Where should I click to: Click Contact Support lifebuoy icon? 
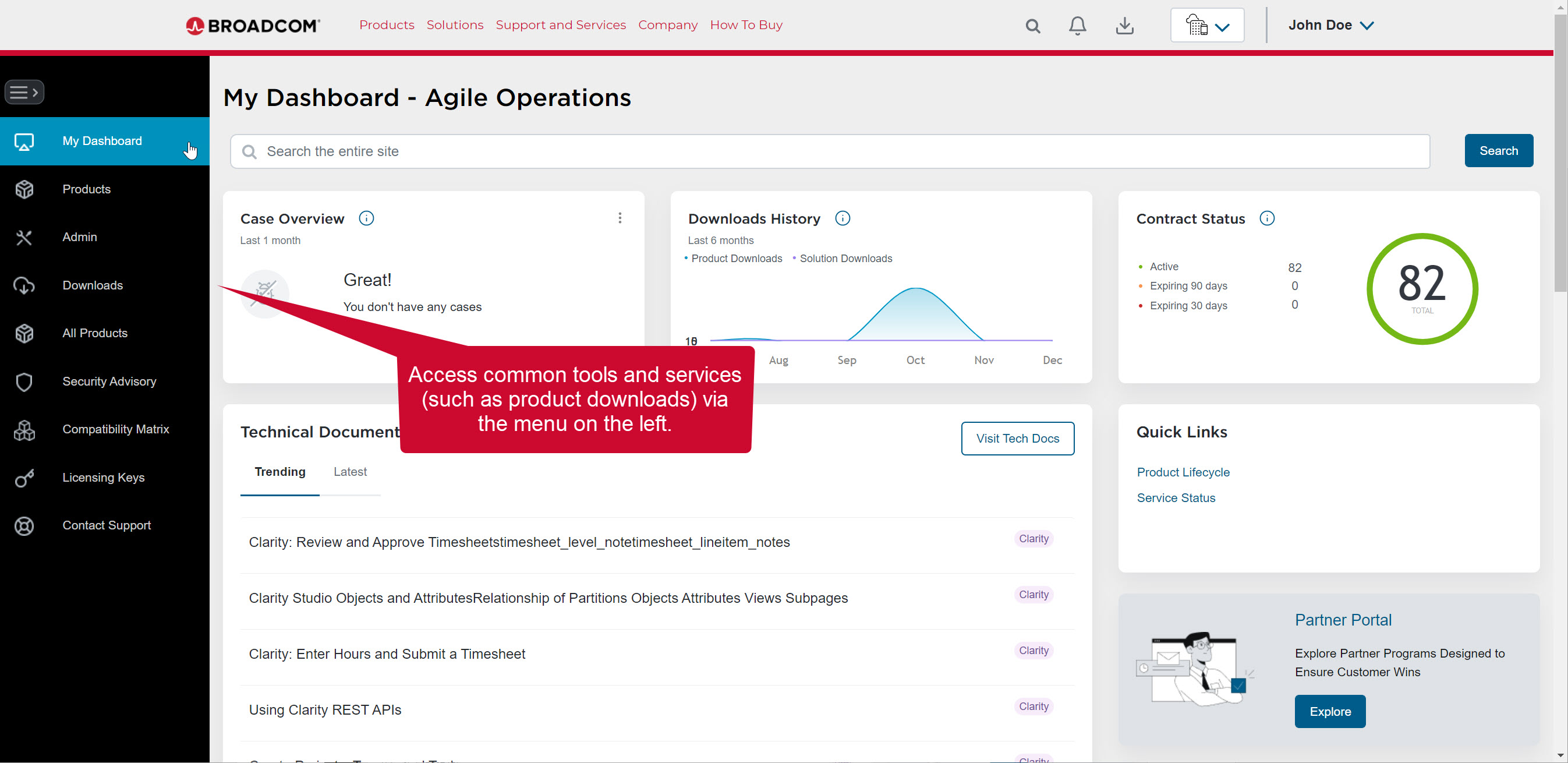click(24, 525)
